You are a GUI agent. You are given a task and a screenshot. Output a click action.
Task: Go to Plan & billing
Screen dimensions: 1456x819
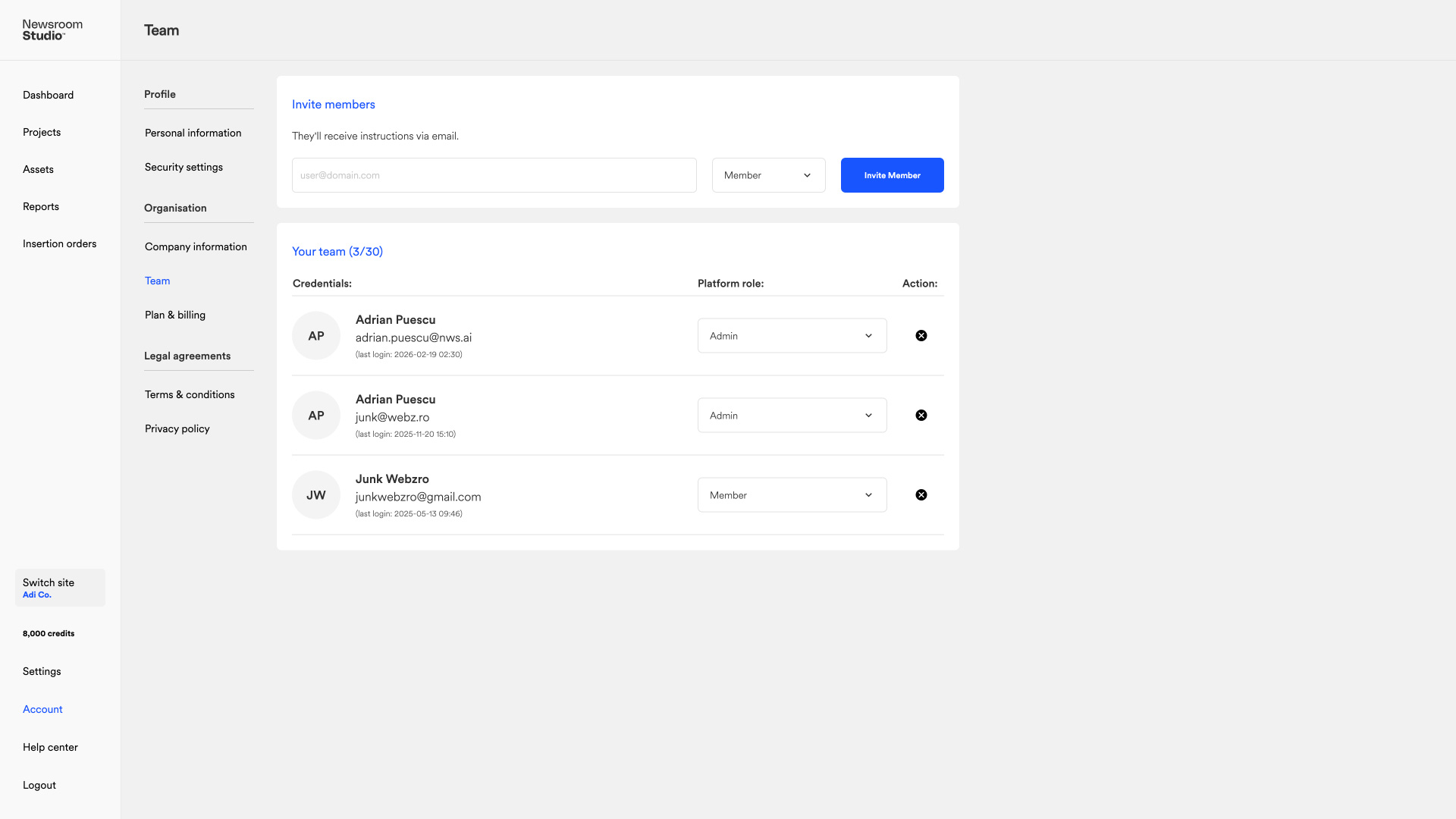pos(175,315)
